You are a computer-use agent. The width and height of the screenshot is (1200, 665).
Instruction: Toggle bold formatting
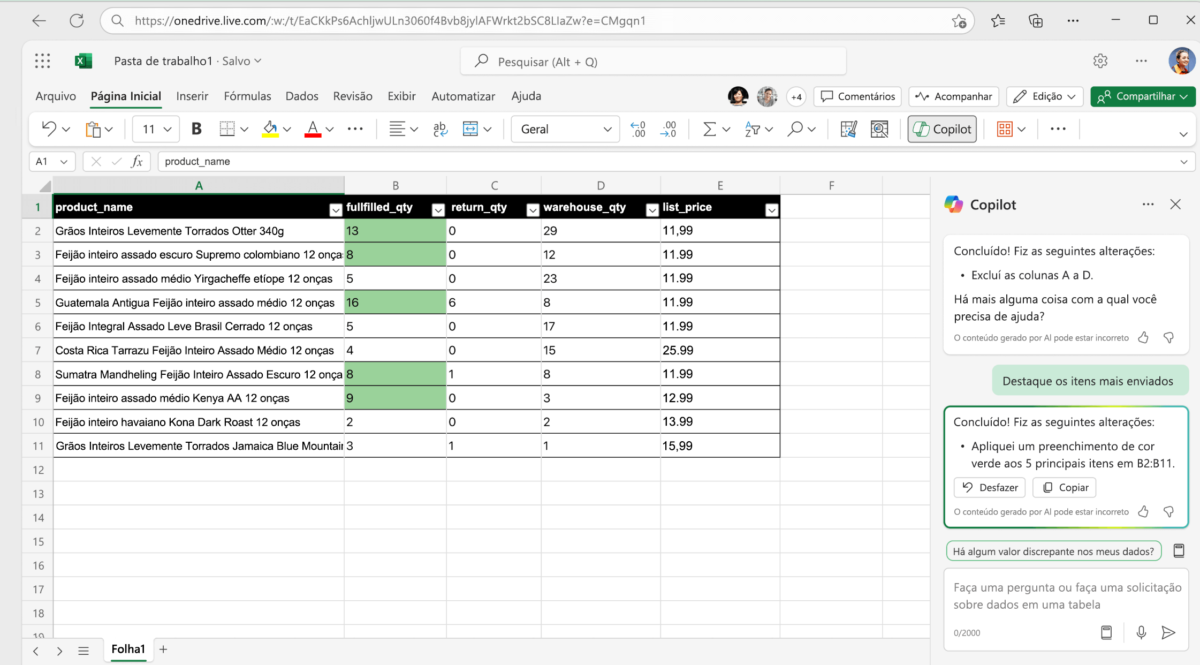click(196, 128)
